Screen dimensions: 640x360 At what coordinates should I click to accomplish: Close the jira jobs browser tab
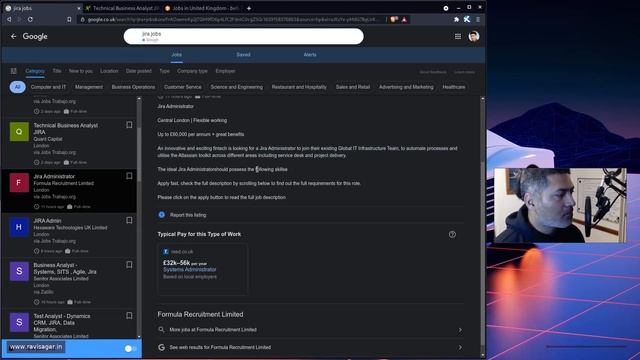point(79,8)
